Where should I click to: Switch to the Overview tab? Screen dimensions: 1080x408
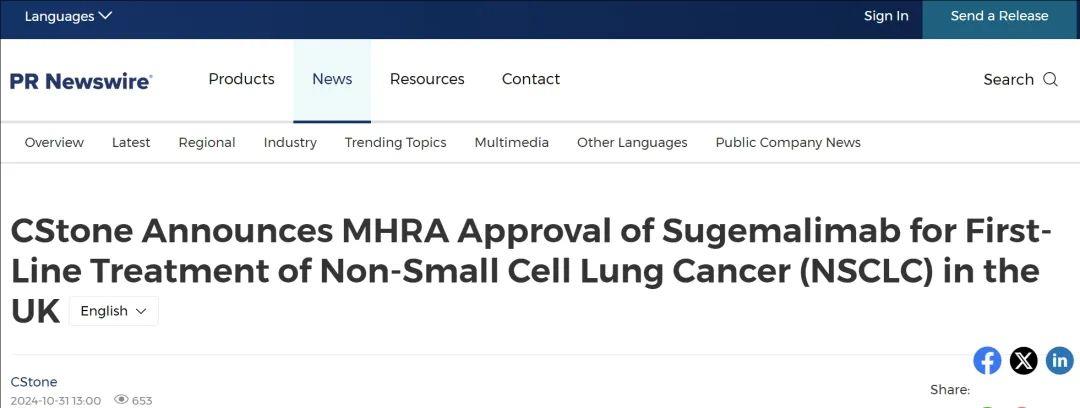tap(54, 142)
